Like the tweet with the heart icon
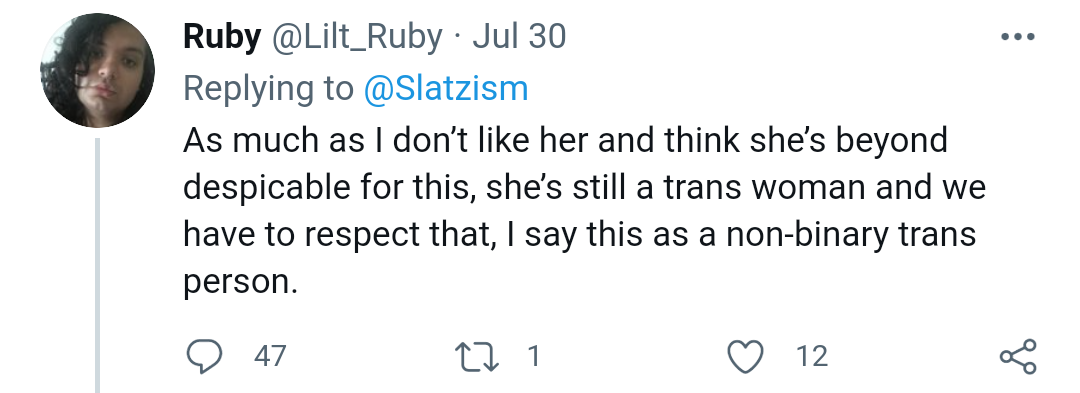Screen dimensions: 1080x393 pos(746,357)
